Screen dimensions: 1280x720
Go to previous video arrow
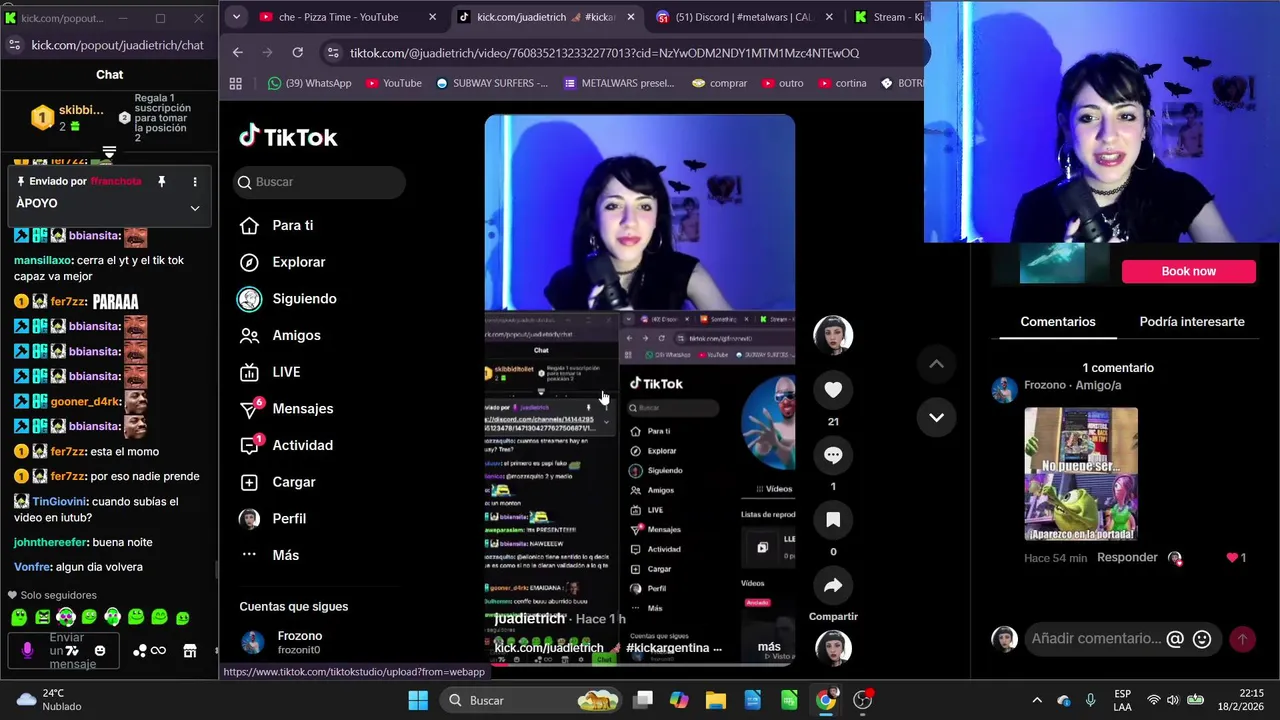(936, 365)
